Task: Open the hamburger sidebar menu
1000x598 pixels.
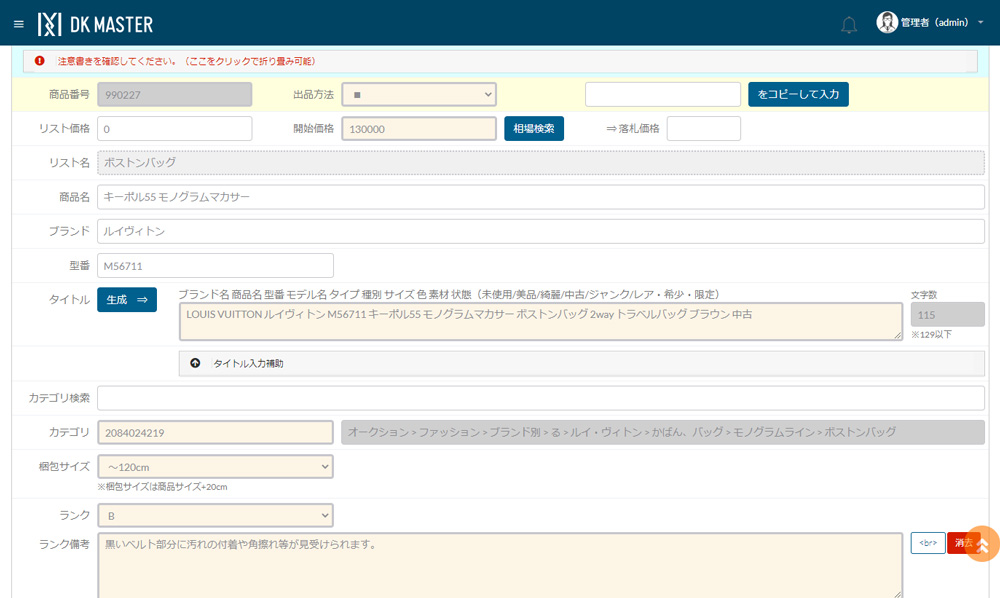Action: (x=18, y=24)
